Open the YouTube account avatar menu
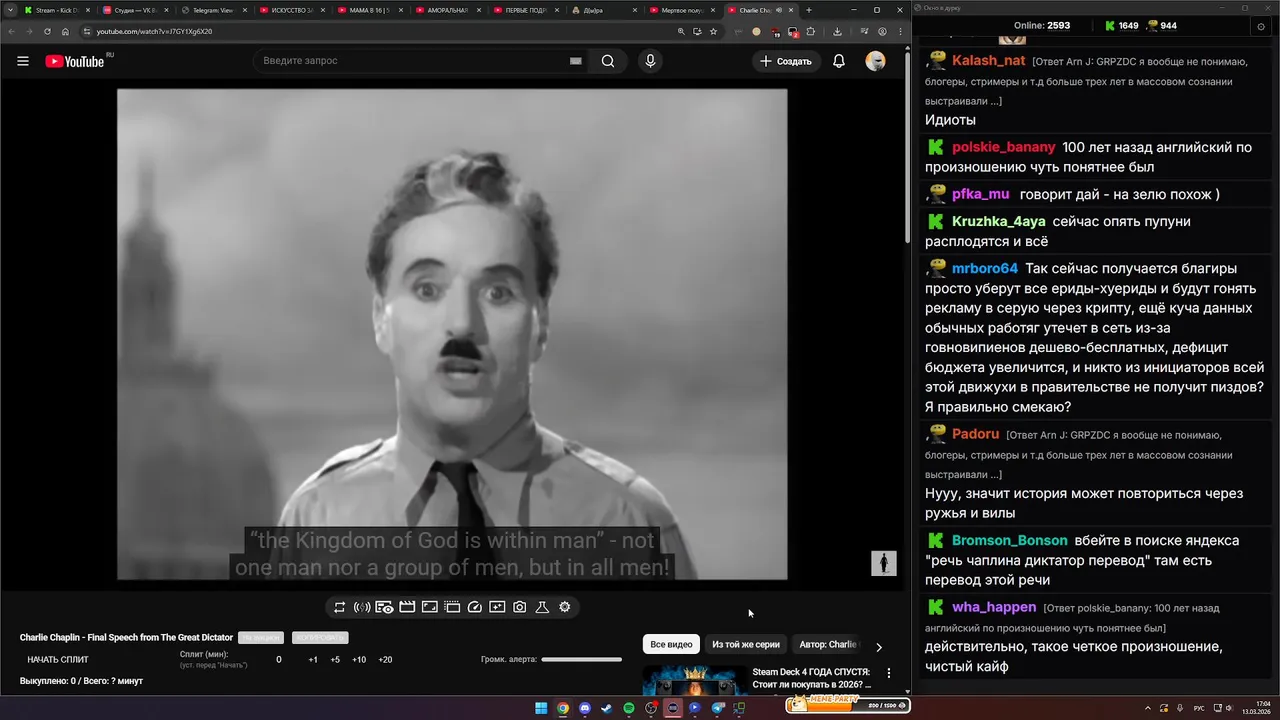The width and height of the screenshot is (1280, 720). [x=875, y=61]
